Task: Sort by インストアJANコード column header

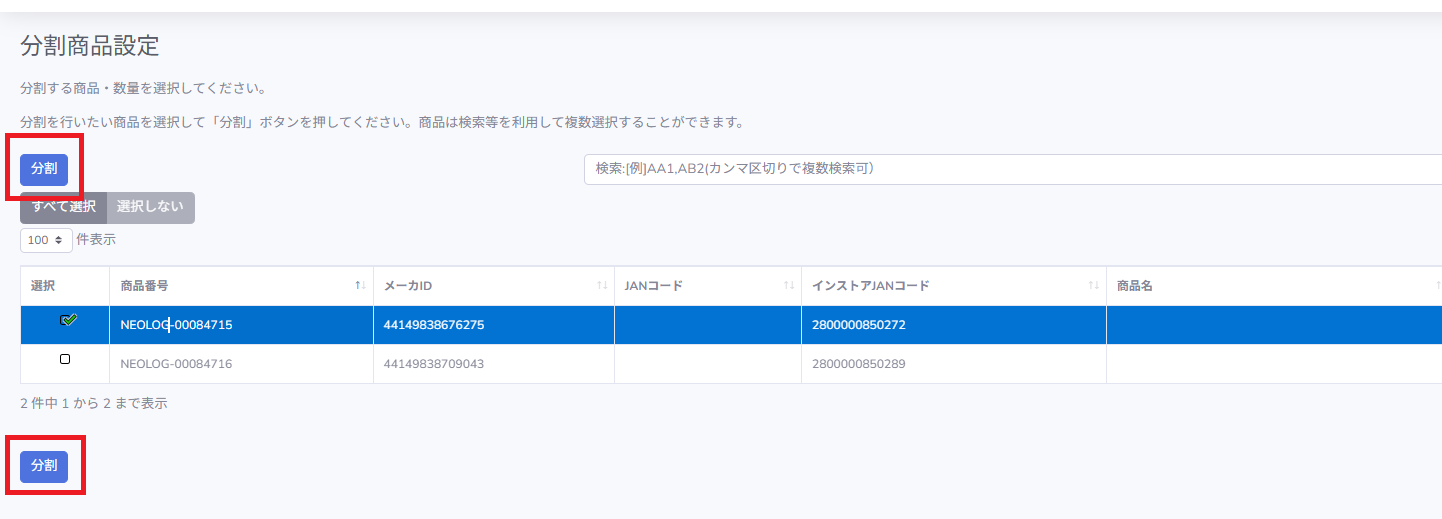Action: pyautogui.click(x=954, y=286)
